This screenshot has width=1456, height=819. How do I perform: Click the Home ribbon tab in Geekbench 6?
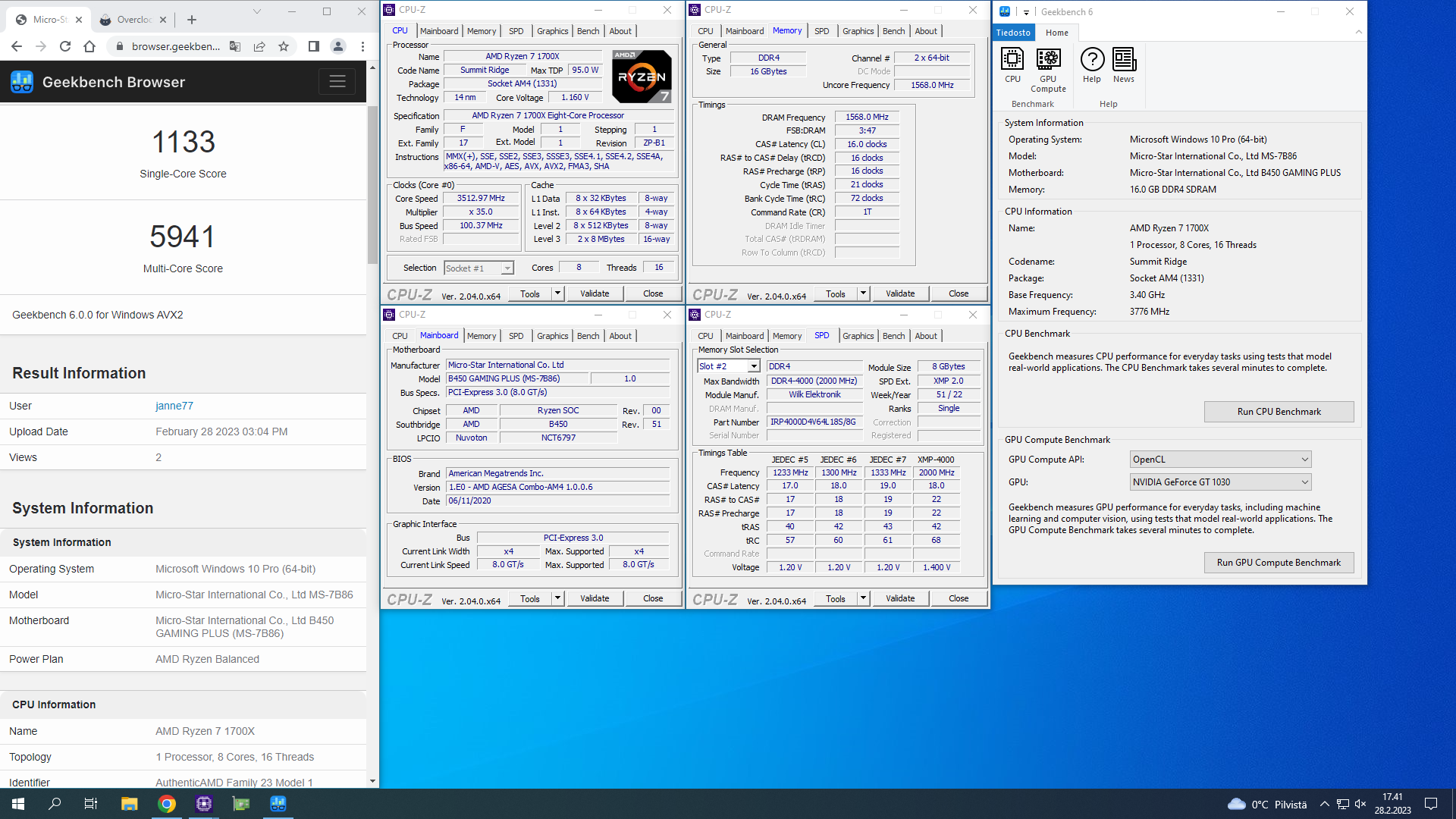click(x=1056, y=33)
